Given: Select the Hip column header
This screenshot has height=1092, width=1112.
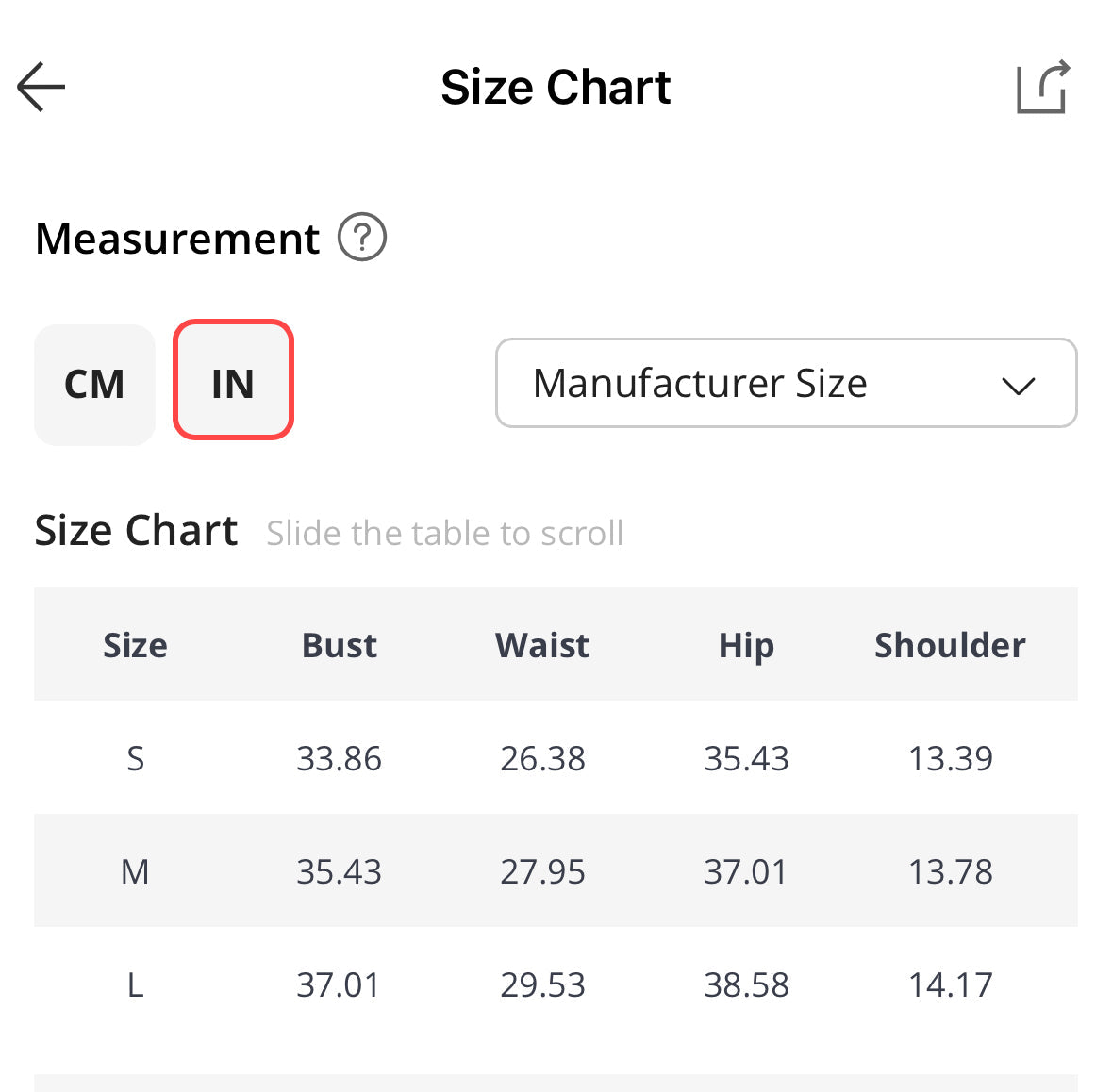Looking at the screenshot, I should click(x=746, y=646).
